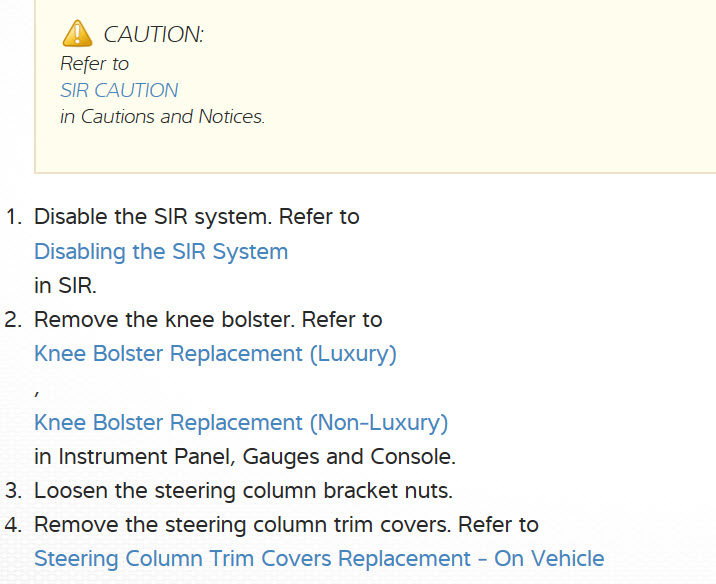Click the 'in Cautions and Notices.' text

162,116
